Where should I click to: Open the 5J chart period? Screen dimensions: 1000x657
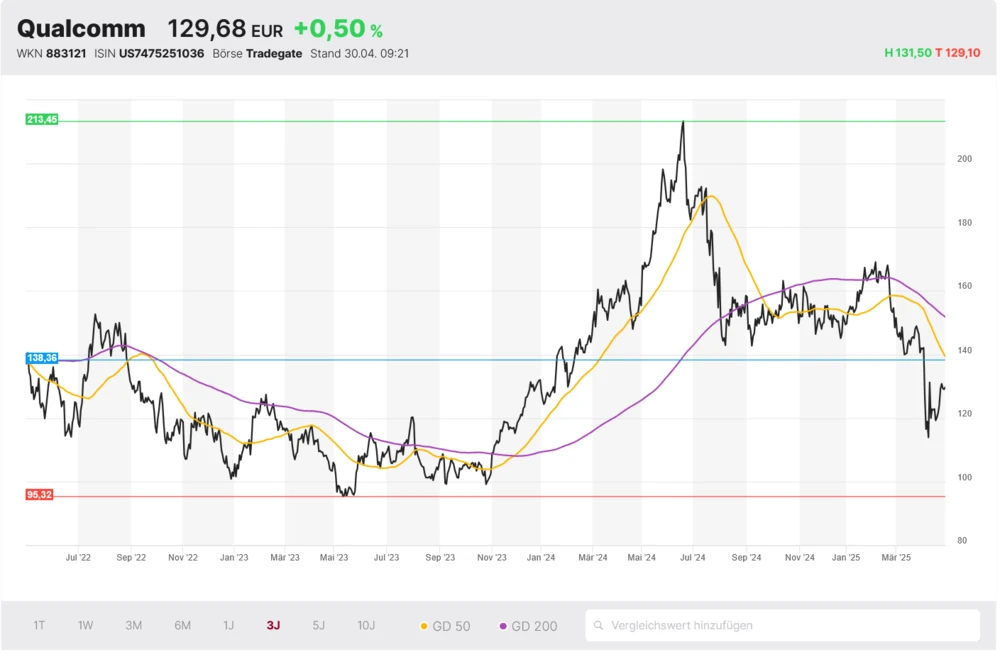(x=318, y=626)
